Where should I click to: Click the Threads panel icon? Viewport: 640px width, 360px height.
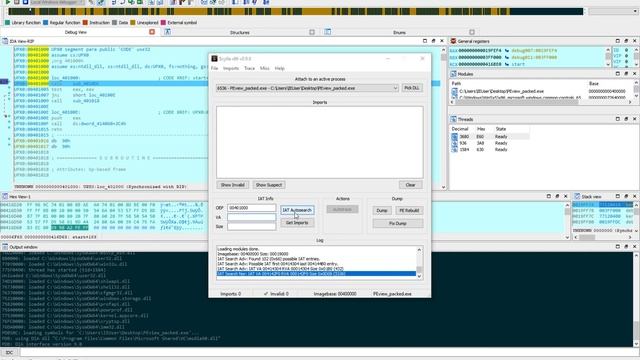tap(453, 119)
